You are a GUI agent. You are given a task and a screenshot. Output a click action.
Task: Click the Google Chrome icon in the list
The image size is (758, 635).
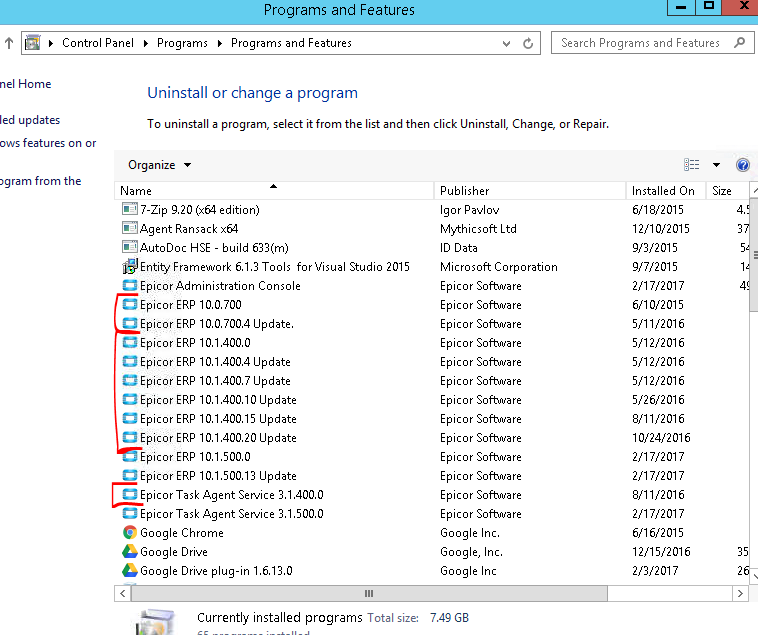tap(130, 532)
